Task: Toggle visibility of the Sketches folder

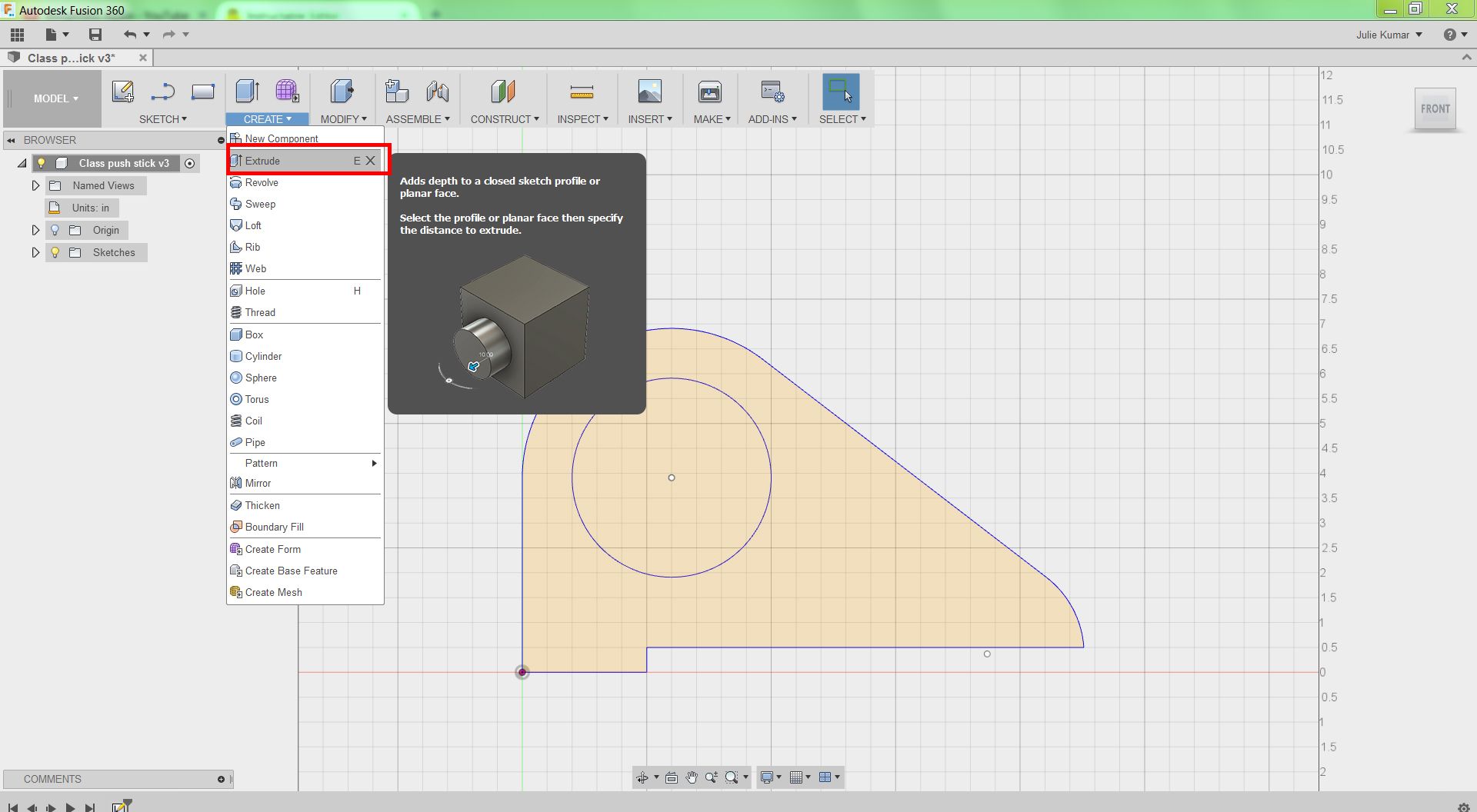Action: (54, 252)
